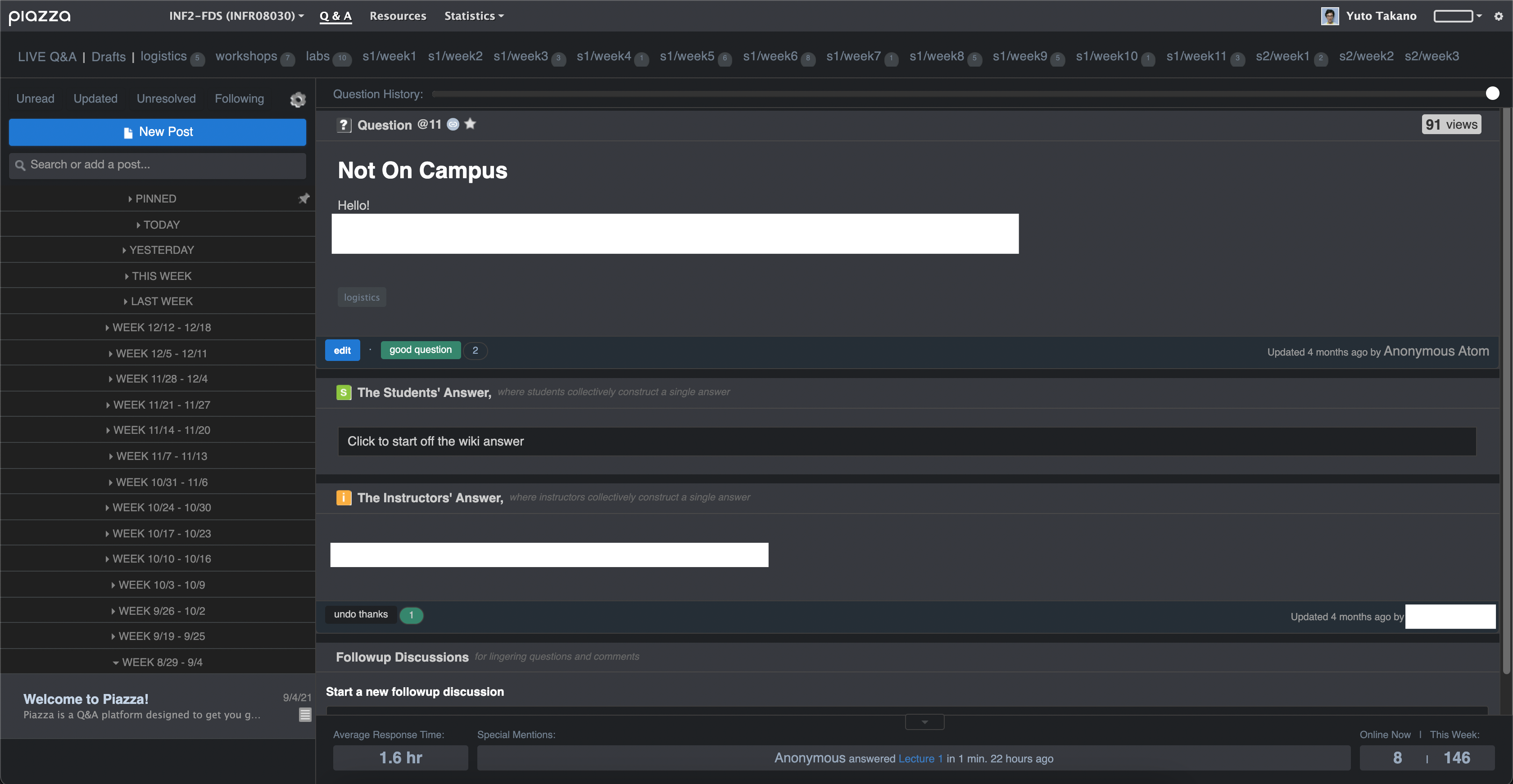Image resolution: width=1513 pixels, height=784 pixels.
Task: Click the question mark icon on post
Action: (x=344, y=124)
